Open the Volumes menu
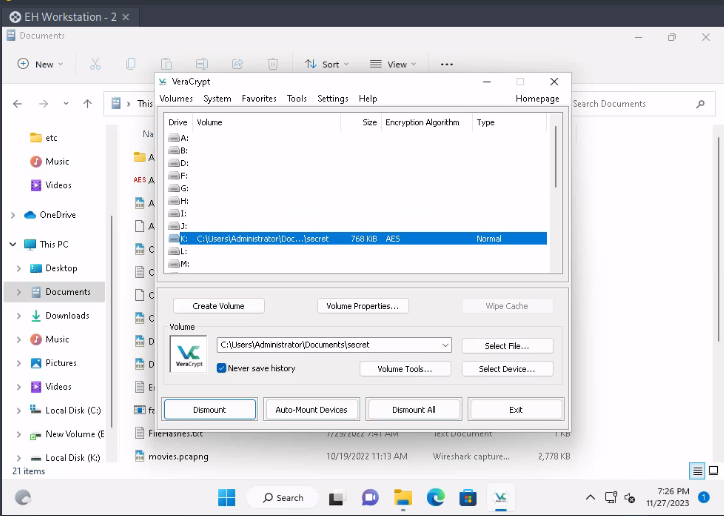Viewport: 724px width, 516px height. click(x=176, y=99)
